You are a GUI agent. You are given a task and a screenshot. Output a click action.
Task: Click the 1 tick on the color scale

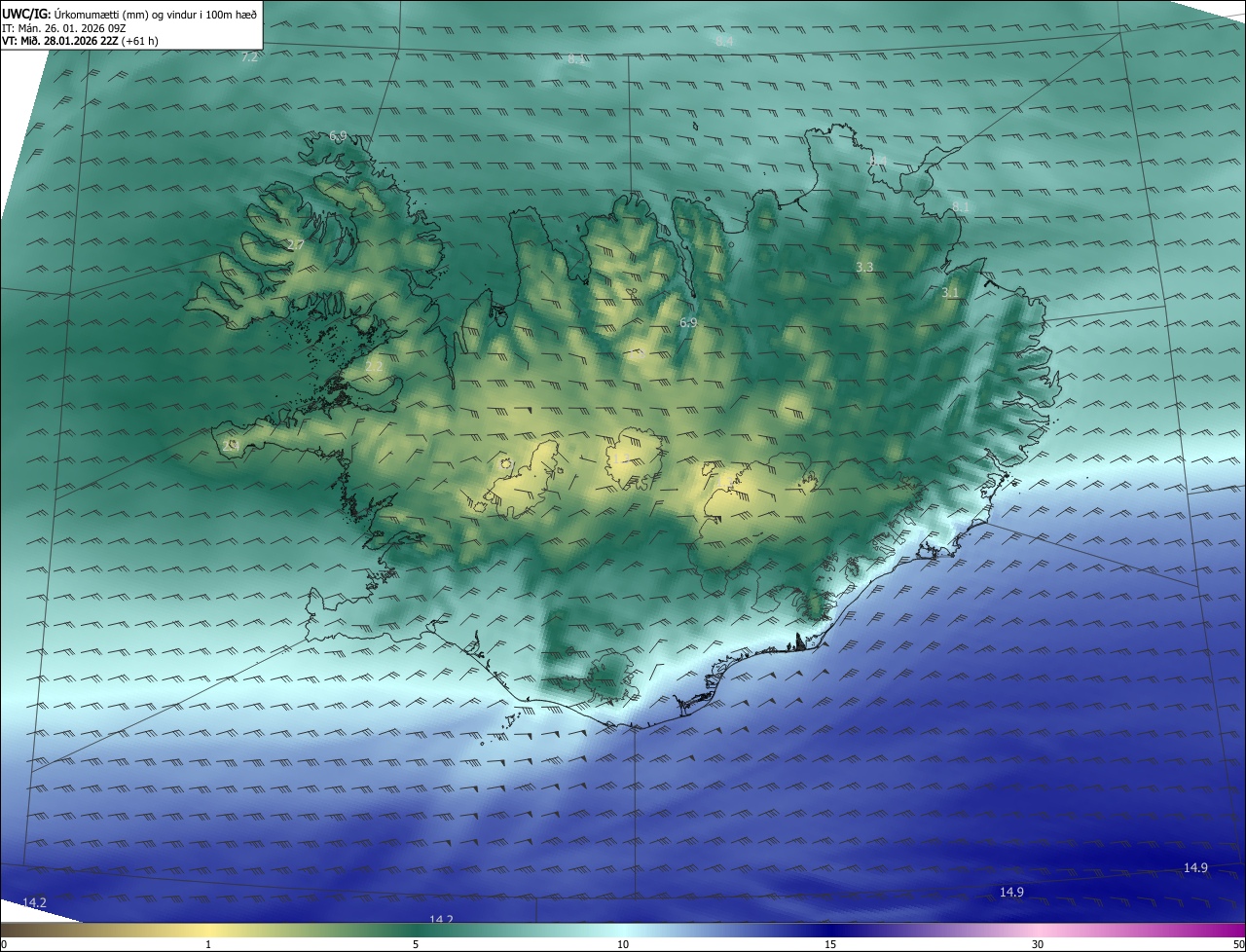(x=208, y=944)
